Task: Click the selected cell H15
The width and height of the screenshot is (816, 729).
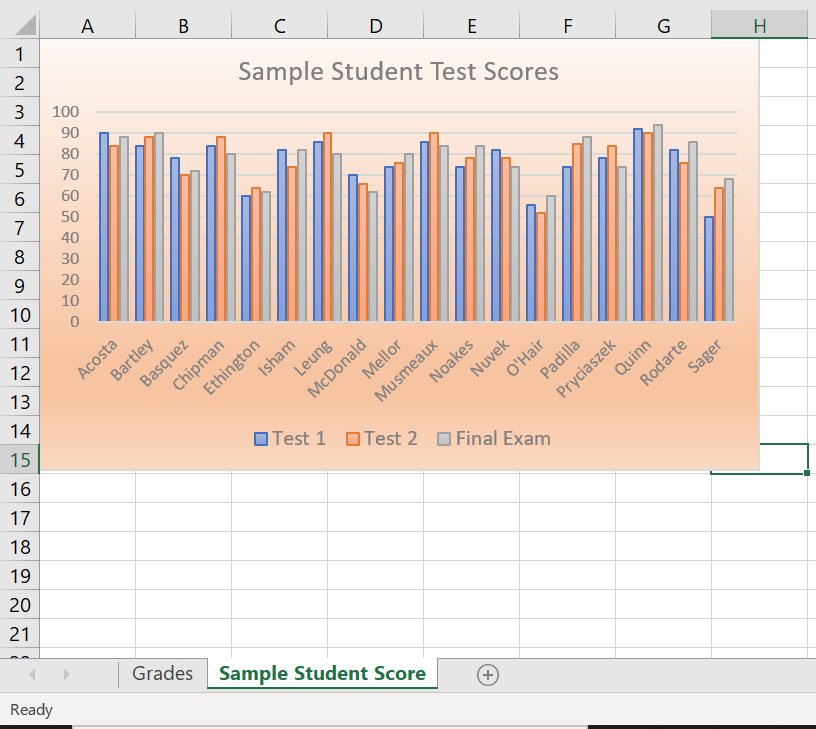Action: (784, 458)
